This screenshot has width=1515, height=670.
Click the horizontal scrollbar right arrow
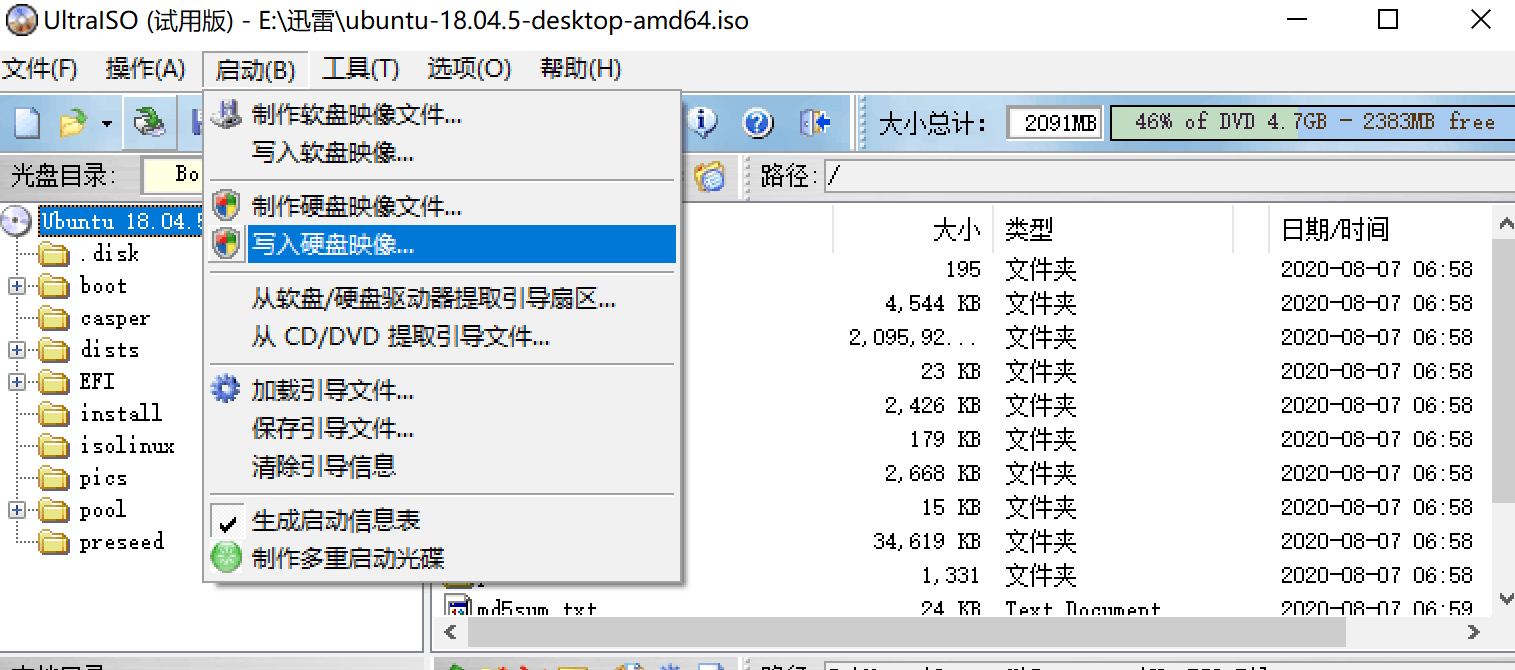(1472, 632)
